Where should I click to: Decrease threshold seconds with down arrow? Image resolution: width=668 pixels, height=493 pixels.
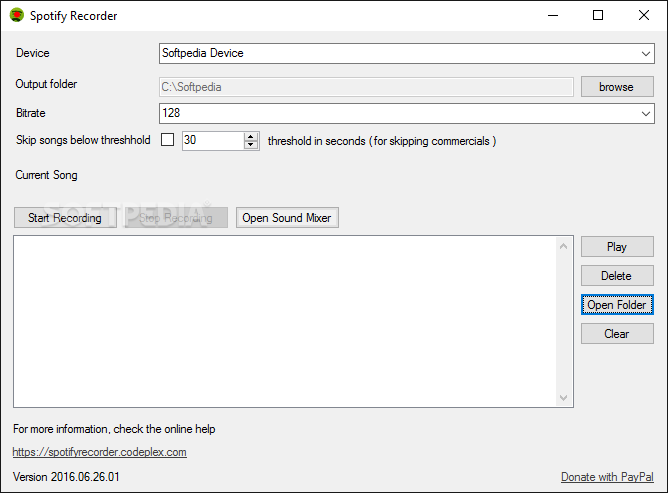pyautogui.click(x=251, y=145)
